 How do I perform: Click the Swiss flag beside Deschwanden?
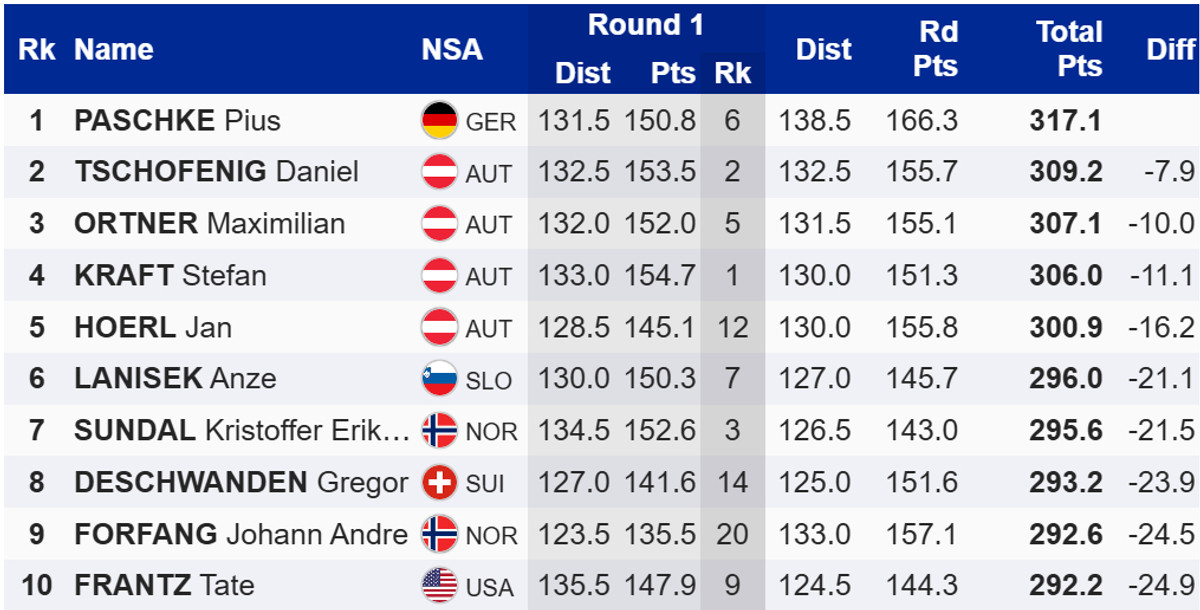click(x=440, y=483)
